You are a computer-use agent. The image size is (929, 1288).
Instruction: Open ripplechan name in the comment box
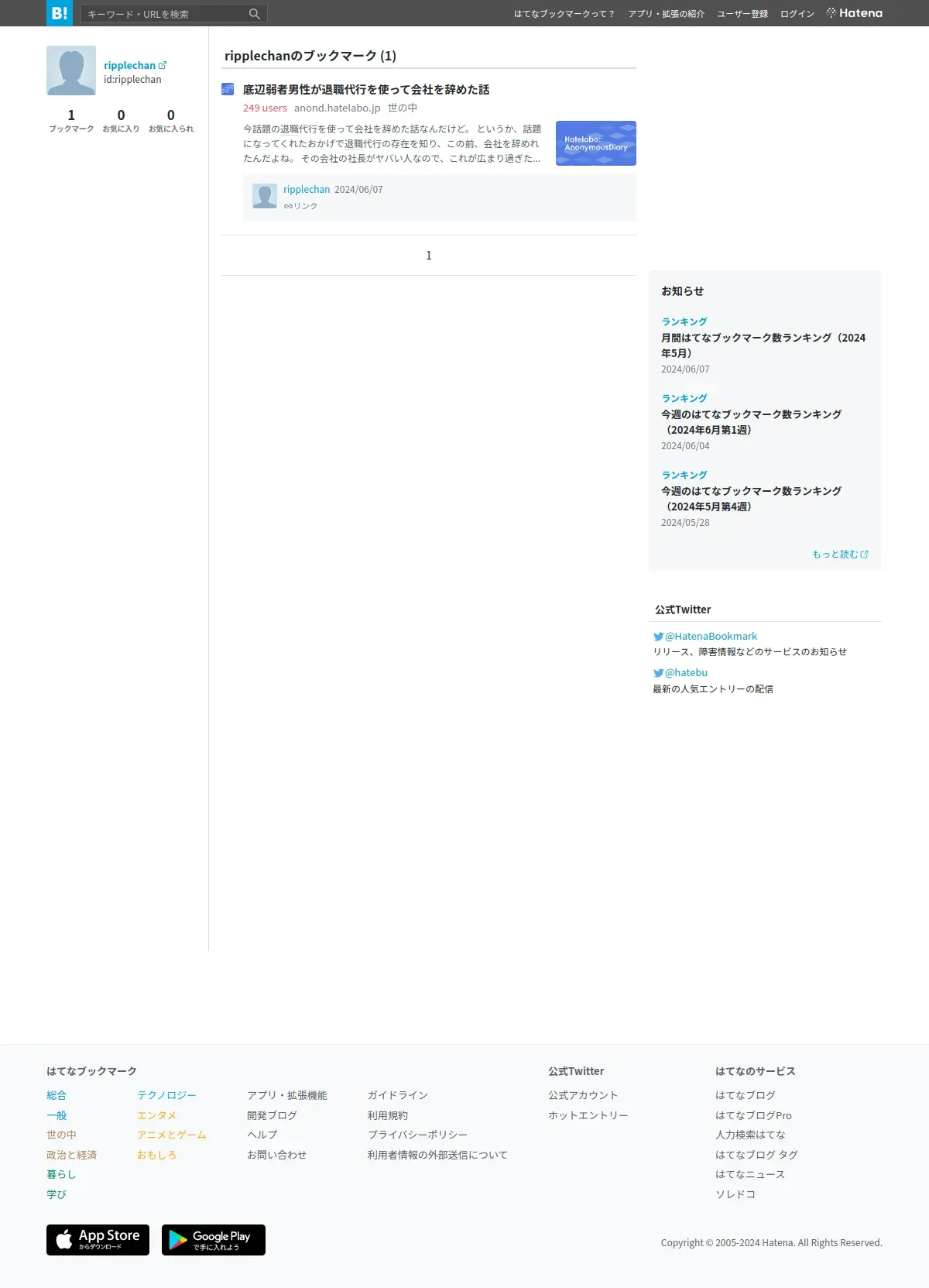pos(307,190)
